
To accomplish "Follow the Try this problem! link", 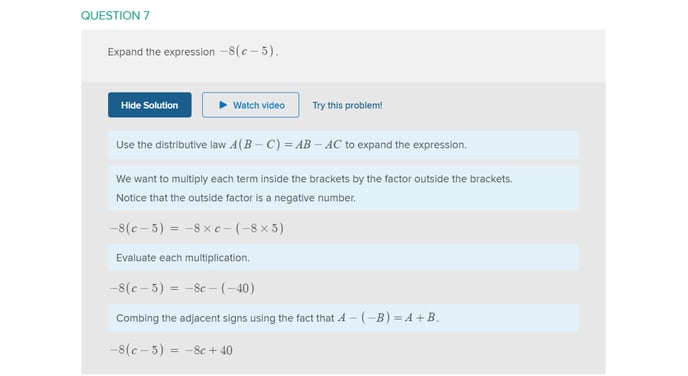I will pos(347,105).
